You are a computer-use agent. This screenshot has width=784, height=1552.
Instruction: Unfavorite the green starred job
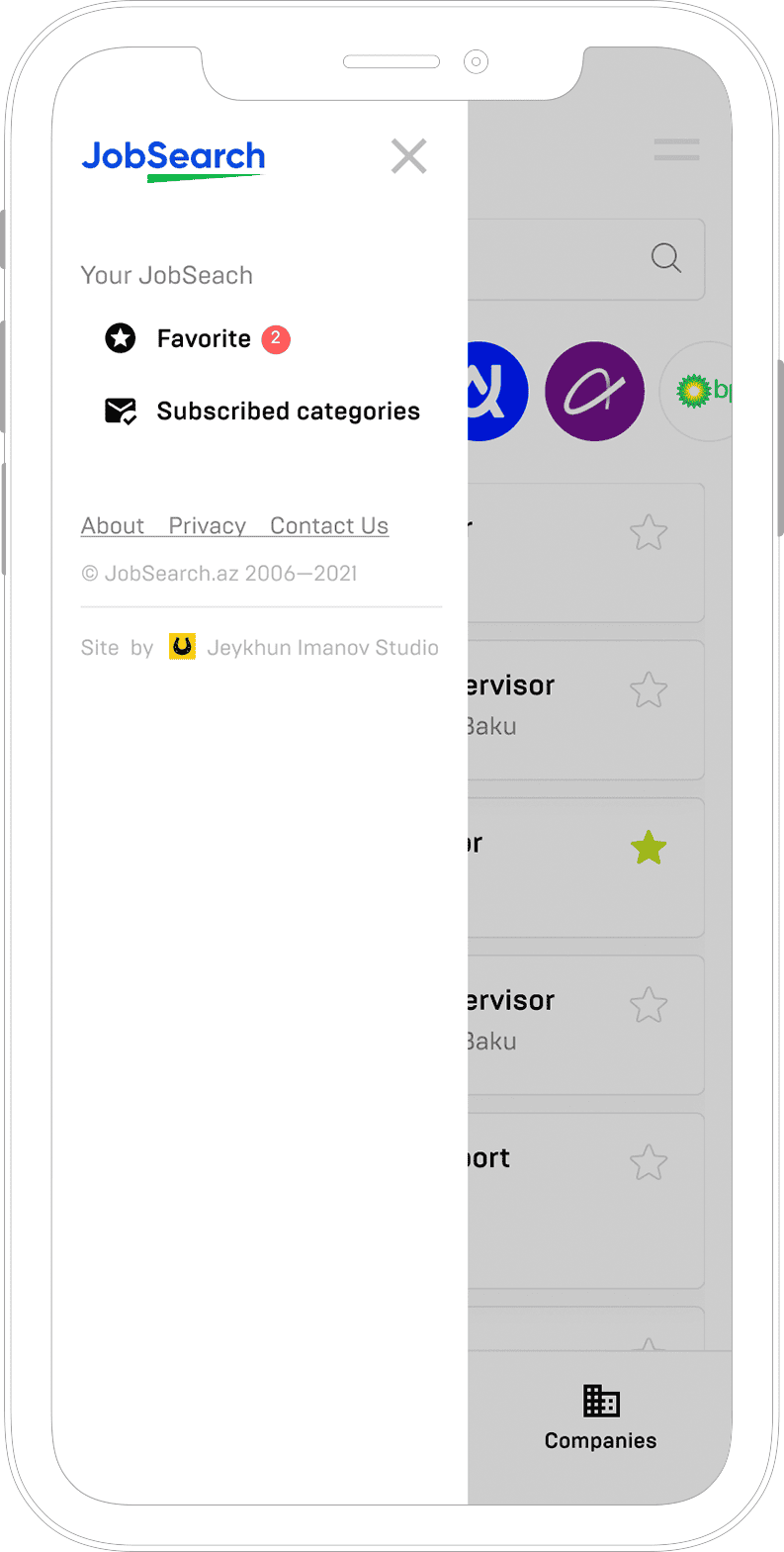[649, 848]
